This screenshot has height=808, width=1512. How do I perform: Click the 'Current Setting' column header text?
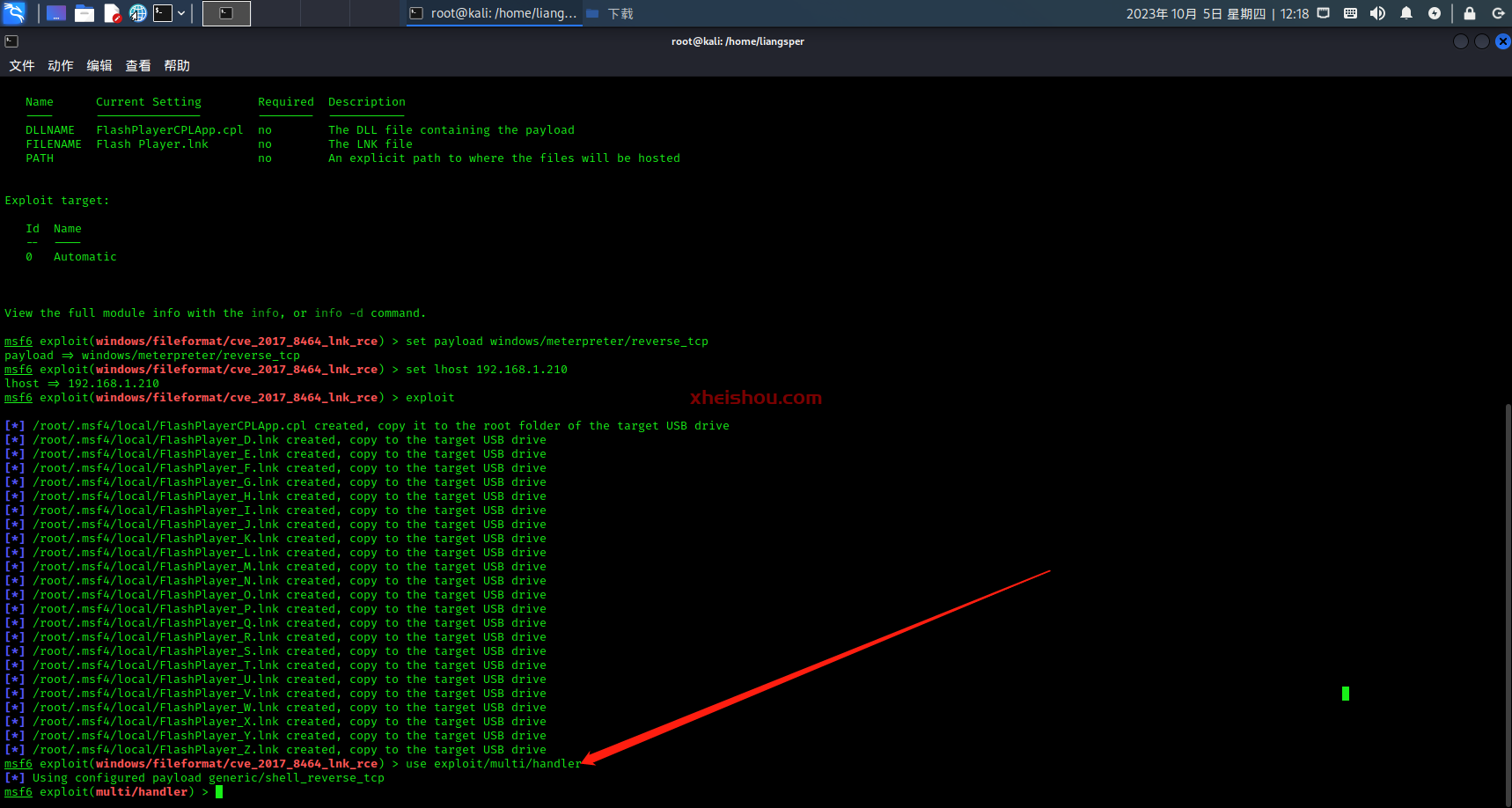pos(149,102)
